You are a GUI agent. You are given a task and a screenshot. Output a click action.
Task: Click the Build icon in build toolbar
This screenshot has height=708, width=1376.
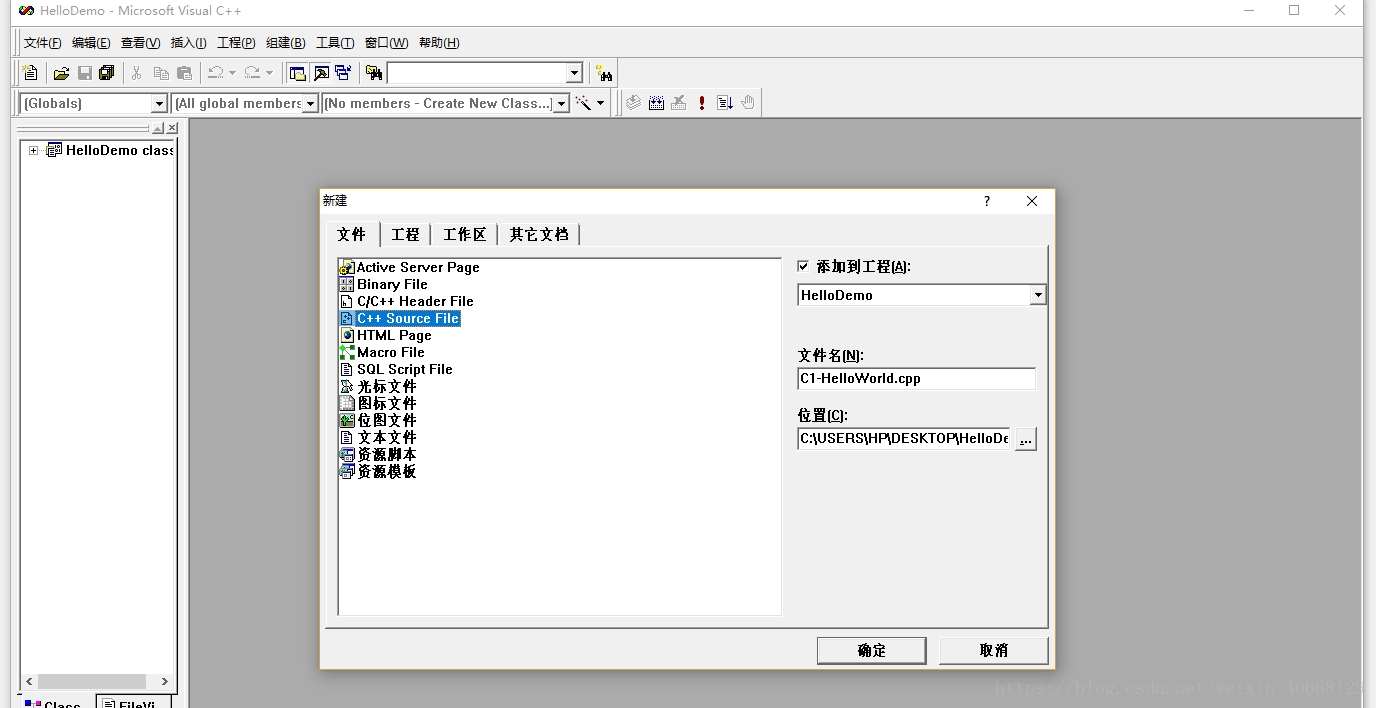(x=656, y=103)
